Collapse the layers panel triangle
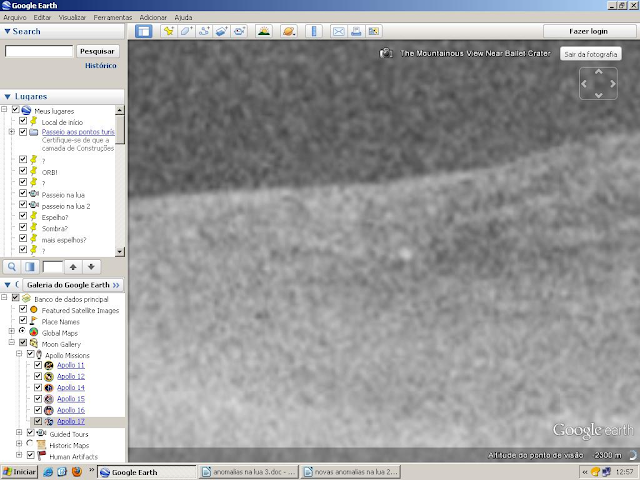 pos(7,285)
